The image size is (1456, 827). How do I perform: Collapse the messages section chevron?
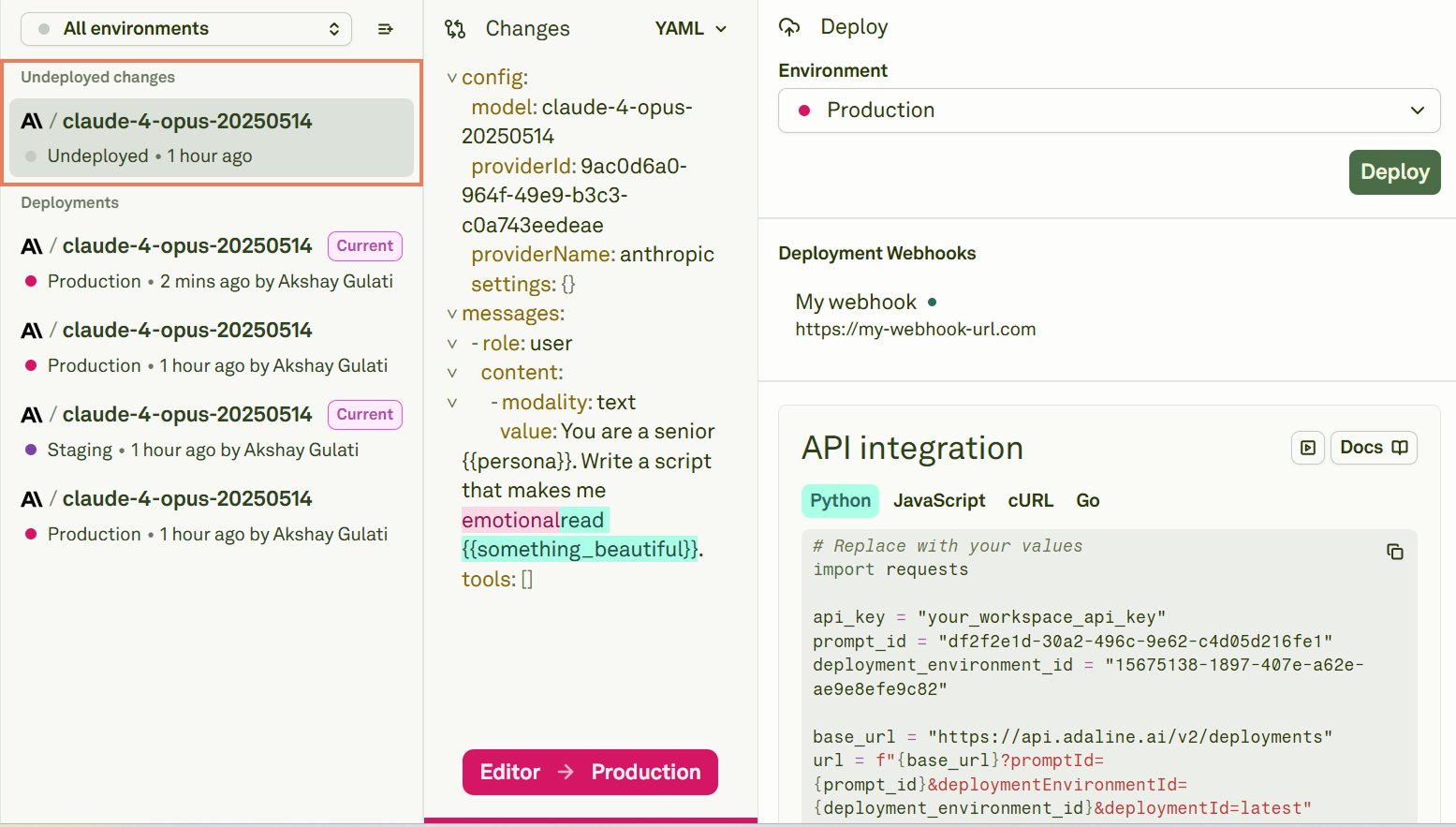click(452, 314)
